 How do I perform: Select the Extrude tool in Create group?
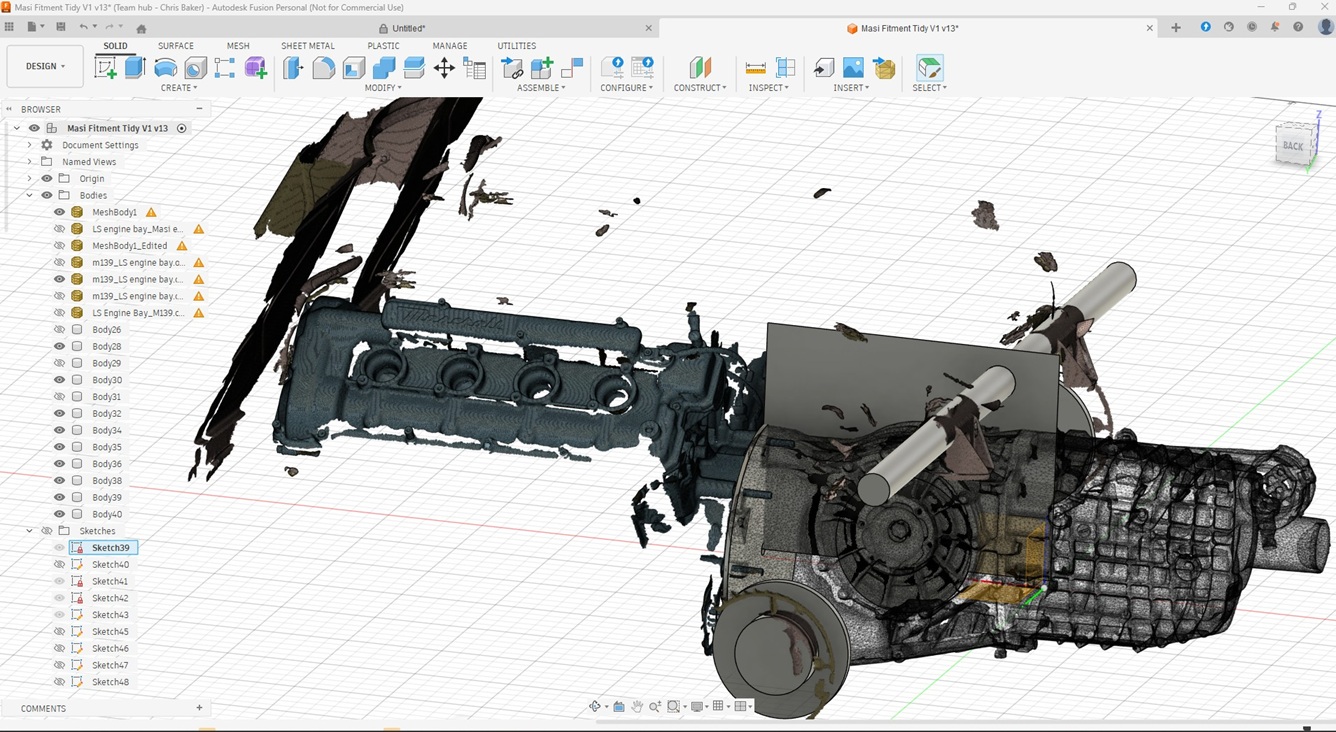(x=135, y=68)
